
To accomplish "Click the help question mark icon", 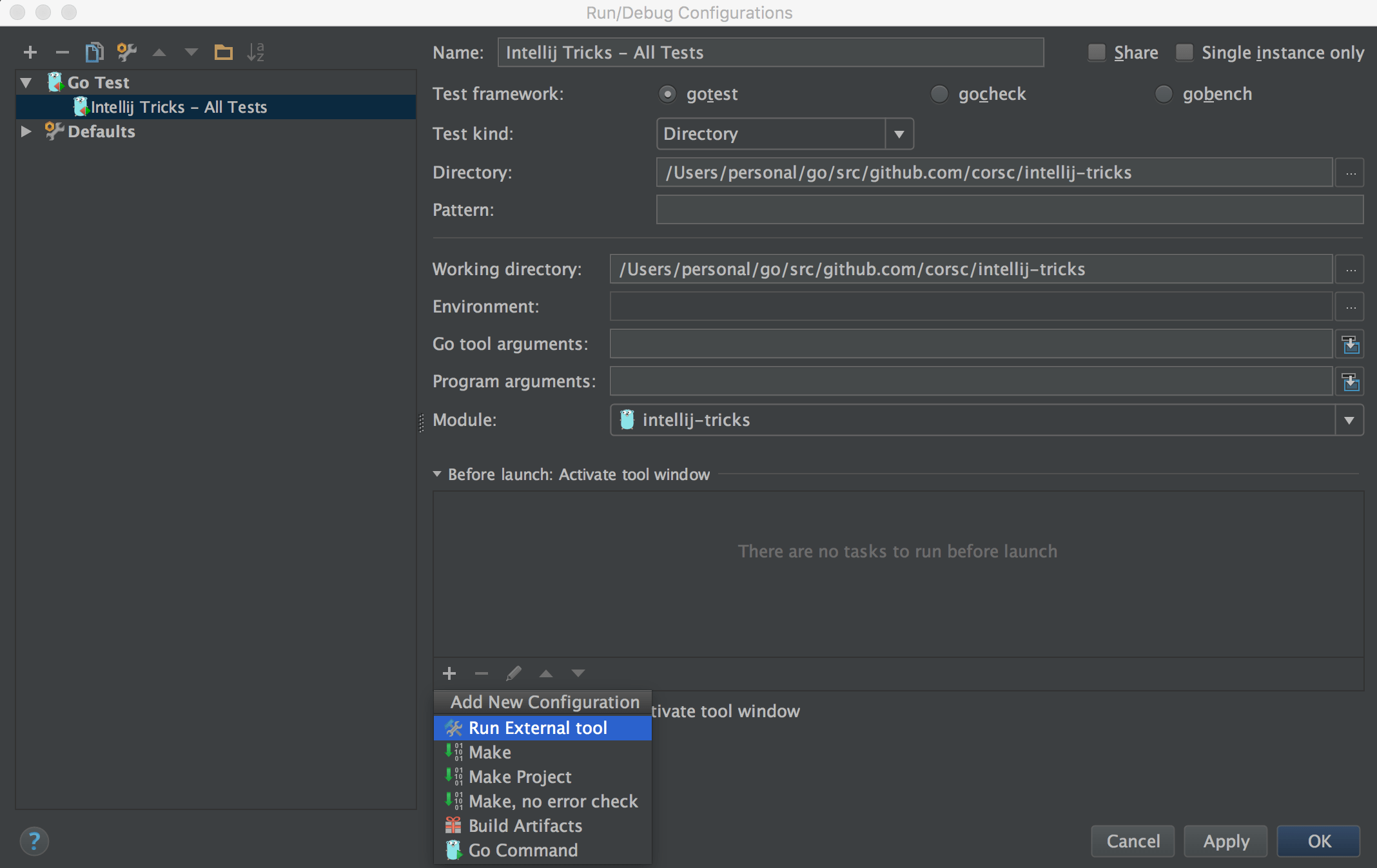I will coord(34,841).
